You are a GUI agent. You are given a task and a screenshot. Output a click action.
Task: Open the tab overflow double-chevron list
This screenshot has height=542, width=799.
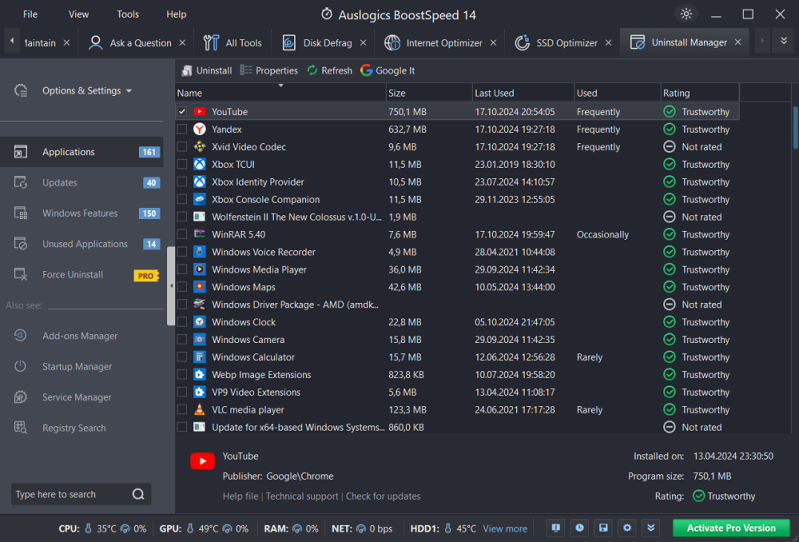pyautogui.click(x=784, y=42)
